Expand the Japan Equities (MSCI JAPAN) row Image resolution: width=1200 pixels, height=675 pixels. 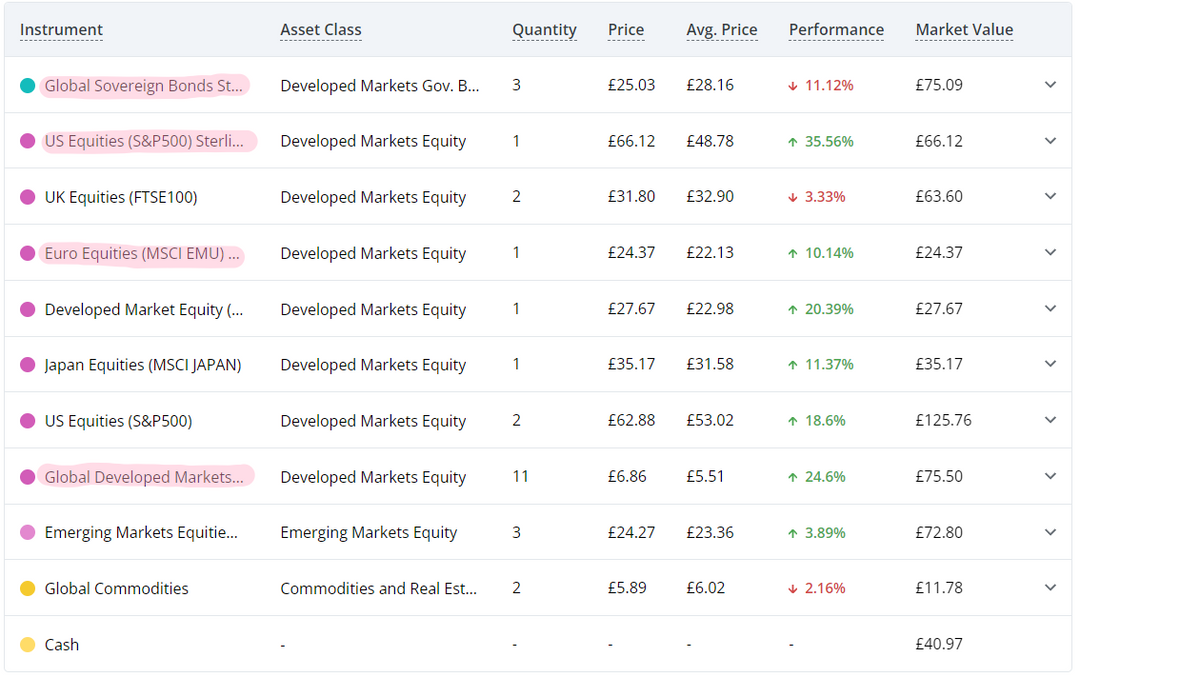coord(1050,365)
